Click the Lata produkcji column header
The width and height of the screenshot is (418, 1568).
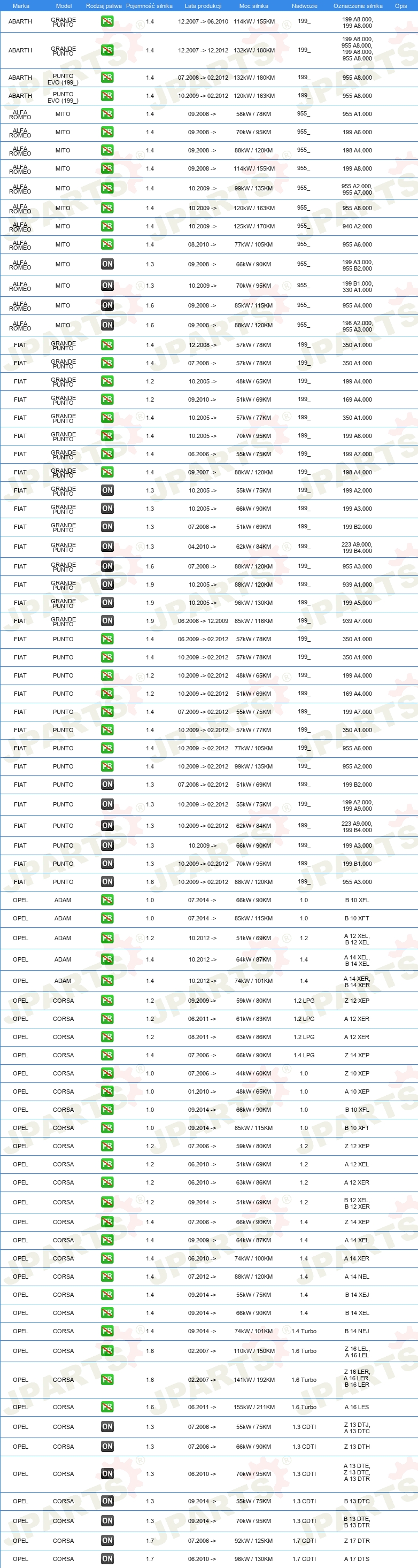click(203, 6)
